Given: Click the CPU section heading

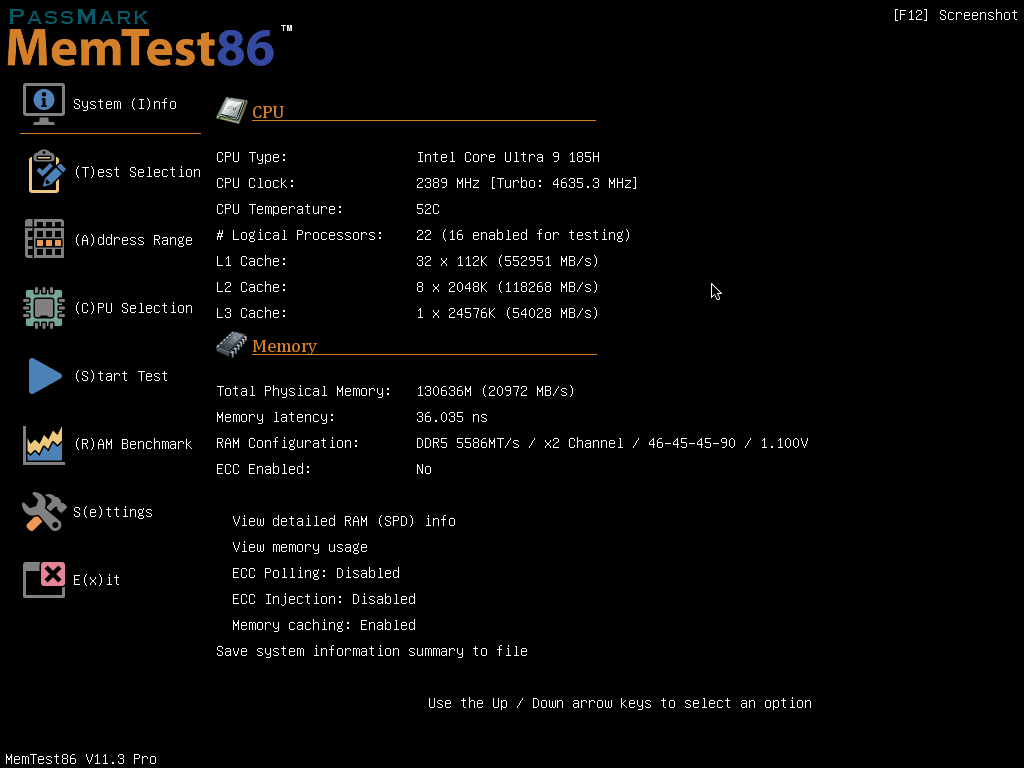Looking at the screenshot, I should [268, 112].
